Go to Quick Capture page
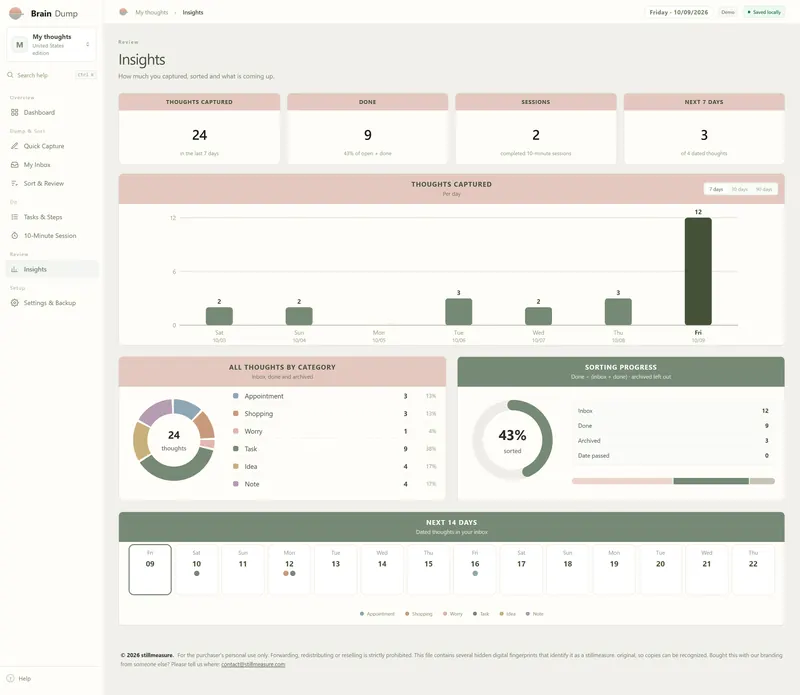Image resolution: width=800 pixels, height=695 pixels. [52, 146]
